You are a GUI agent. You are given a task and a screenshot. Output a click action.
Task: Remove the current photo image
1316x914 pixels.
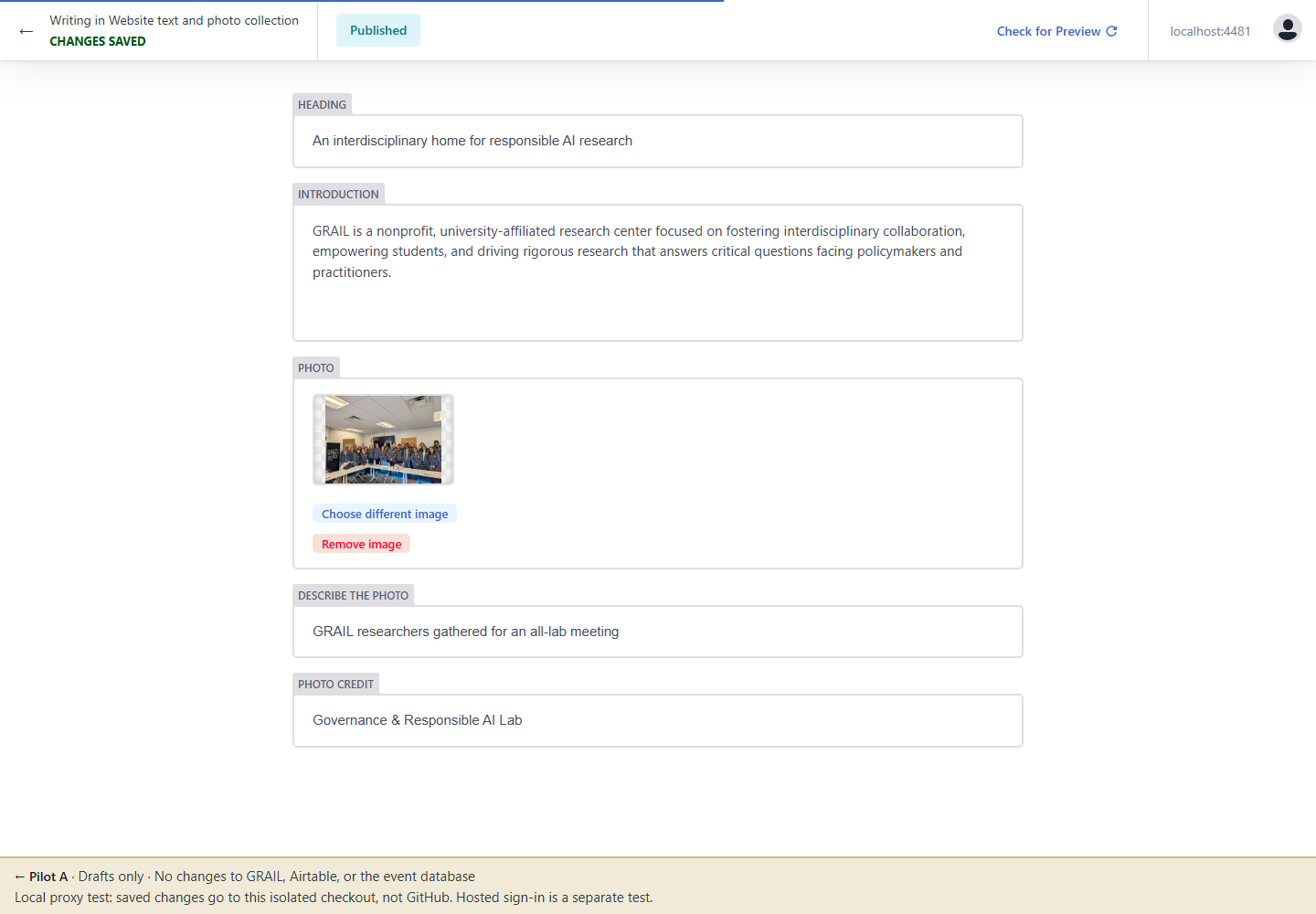pos(361,544)
